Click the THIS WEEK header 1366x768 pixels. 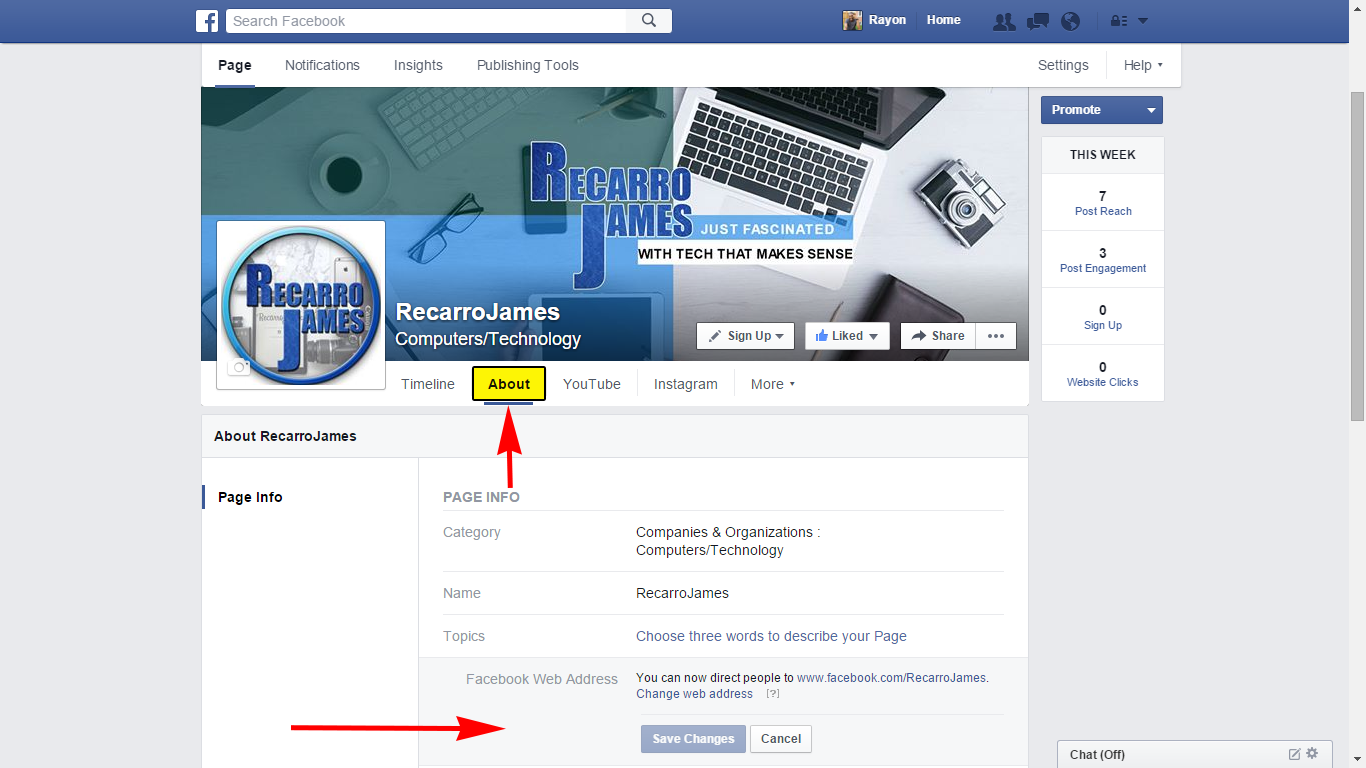click(1103, 155)
